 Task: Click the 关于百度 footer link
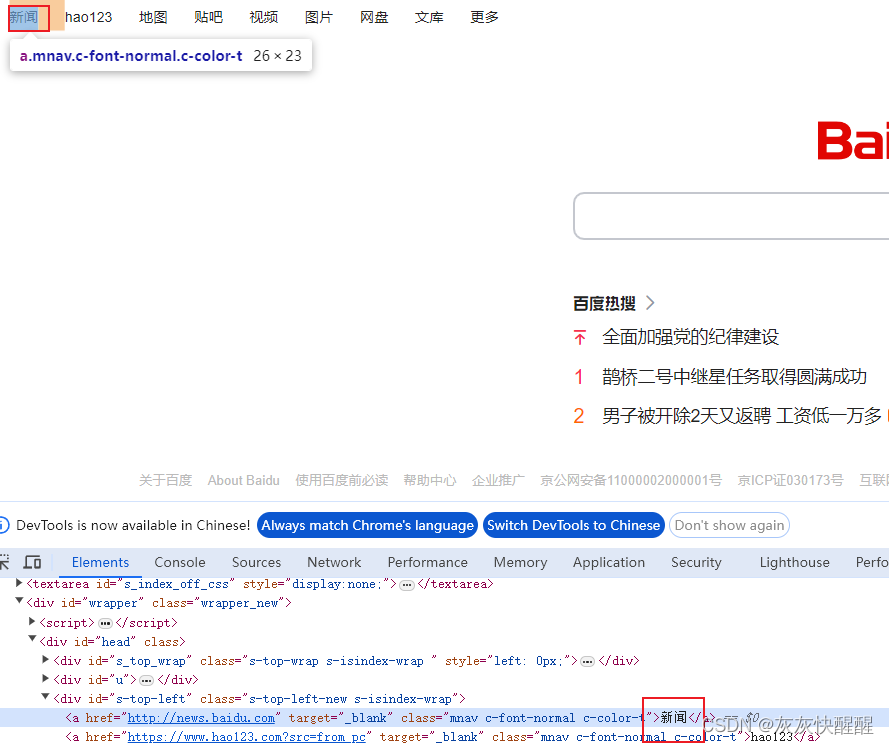coord(166,480)
